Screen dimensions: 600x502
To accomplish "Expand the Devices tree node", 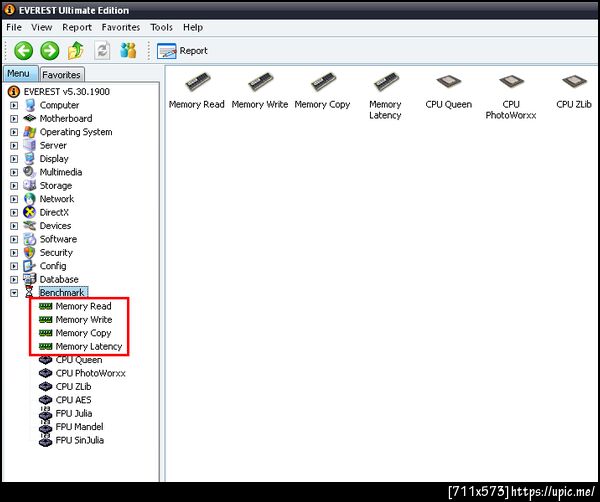I will 14,226.
